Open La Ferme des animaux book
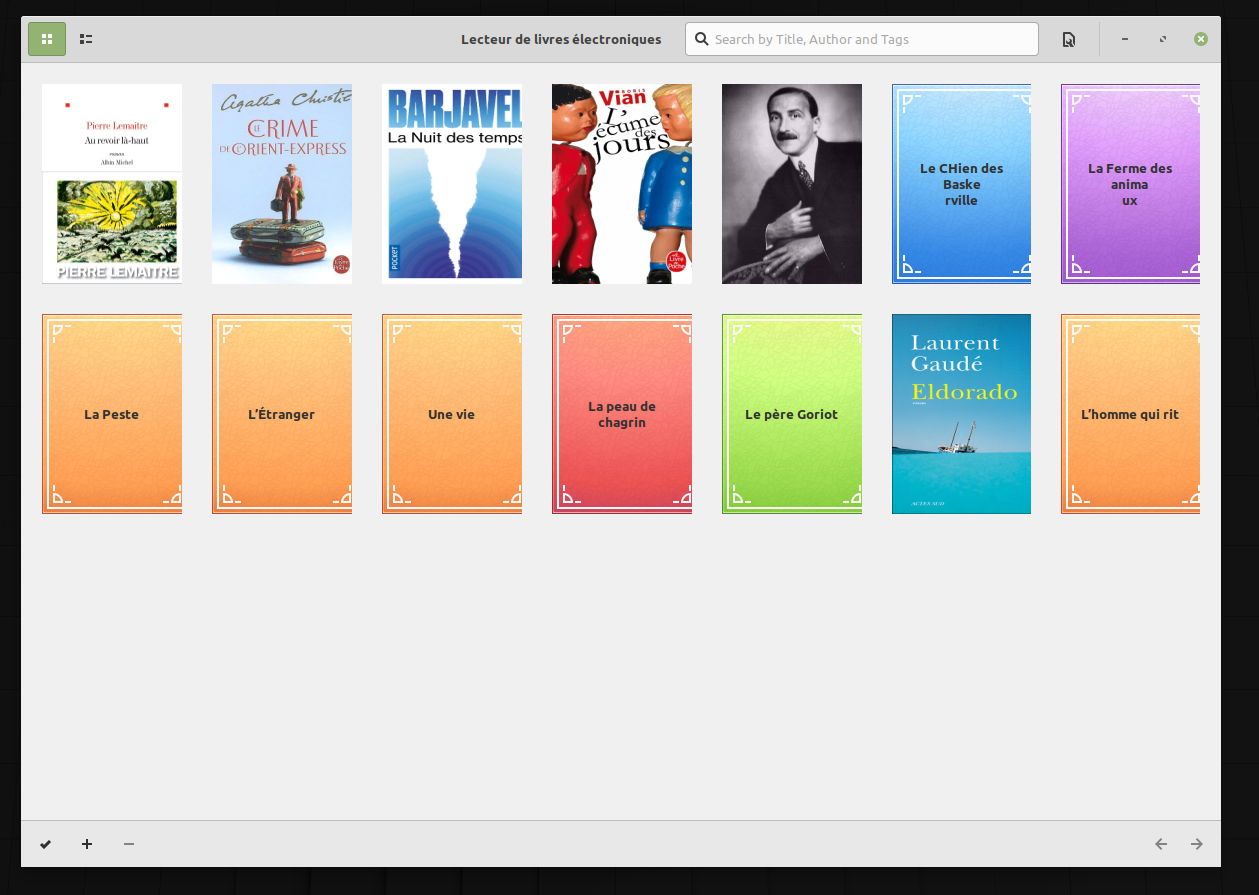This screenshot has width=1259, height=895. click(1130, 184)
